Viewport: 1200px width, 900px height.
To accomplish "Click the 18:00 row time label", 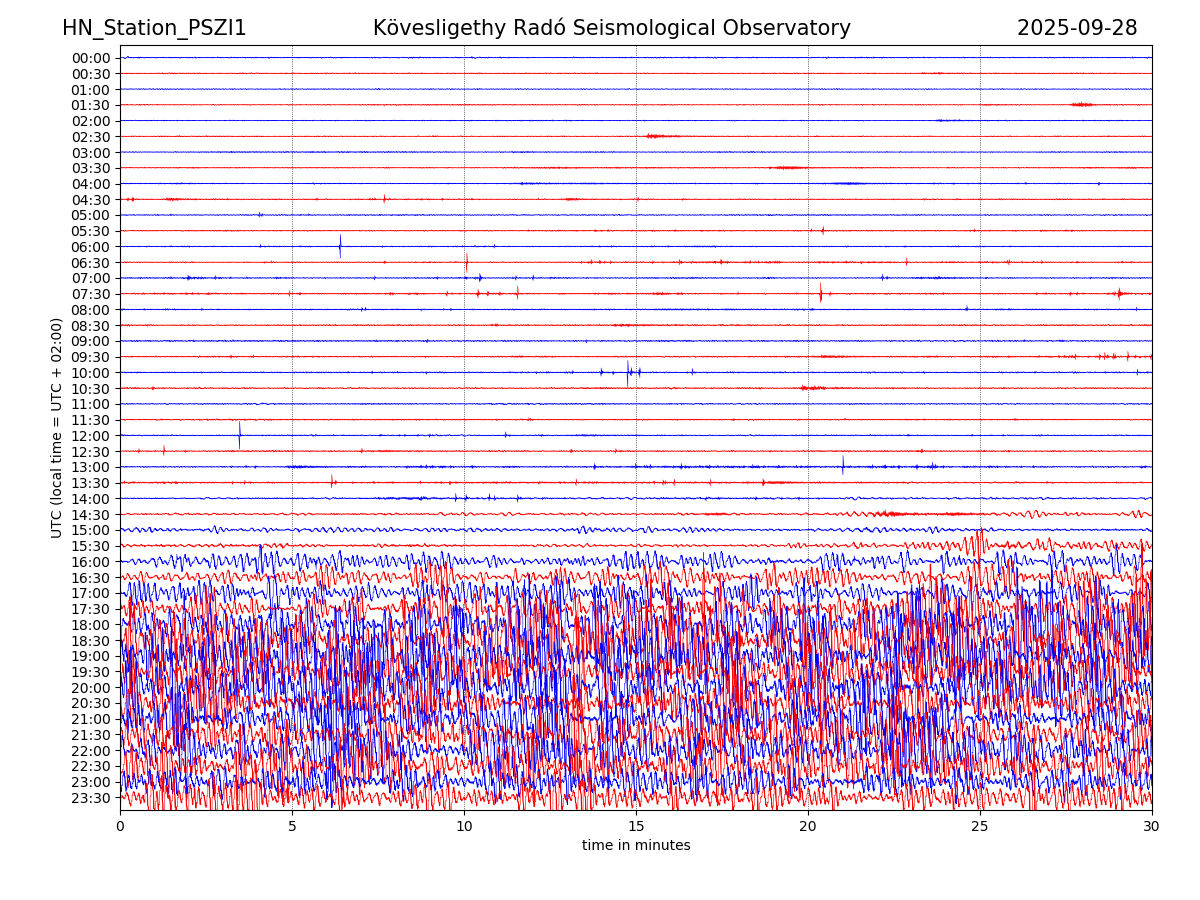I will (91, 625).
